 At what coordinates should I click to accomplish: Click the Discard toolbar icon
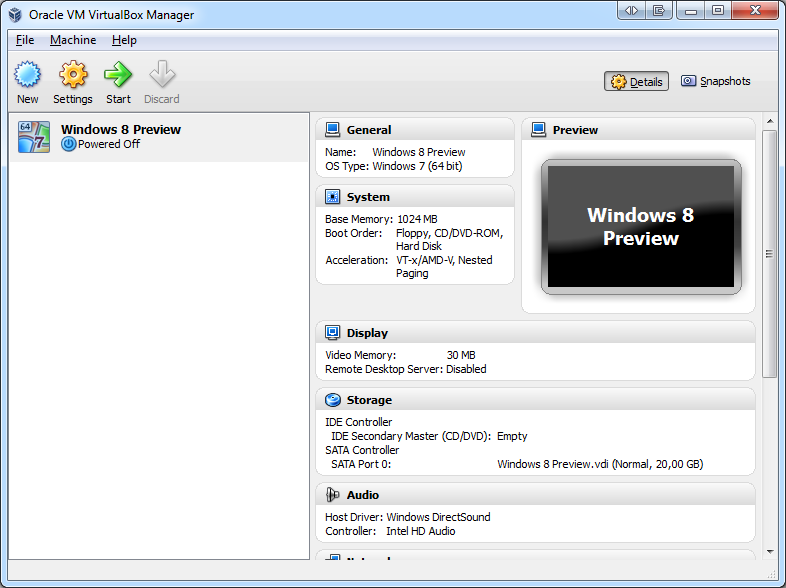(x=161, y=76)
